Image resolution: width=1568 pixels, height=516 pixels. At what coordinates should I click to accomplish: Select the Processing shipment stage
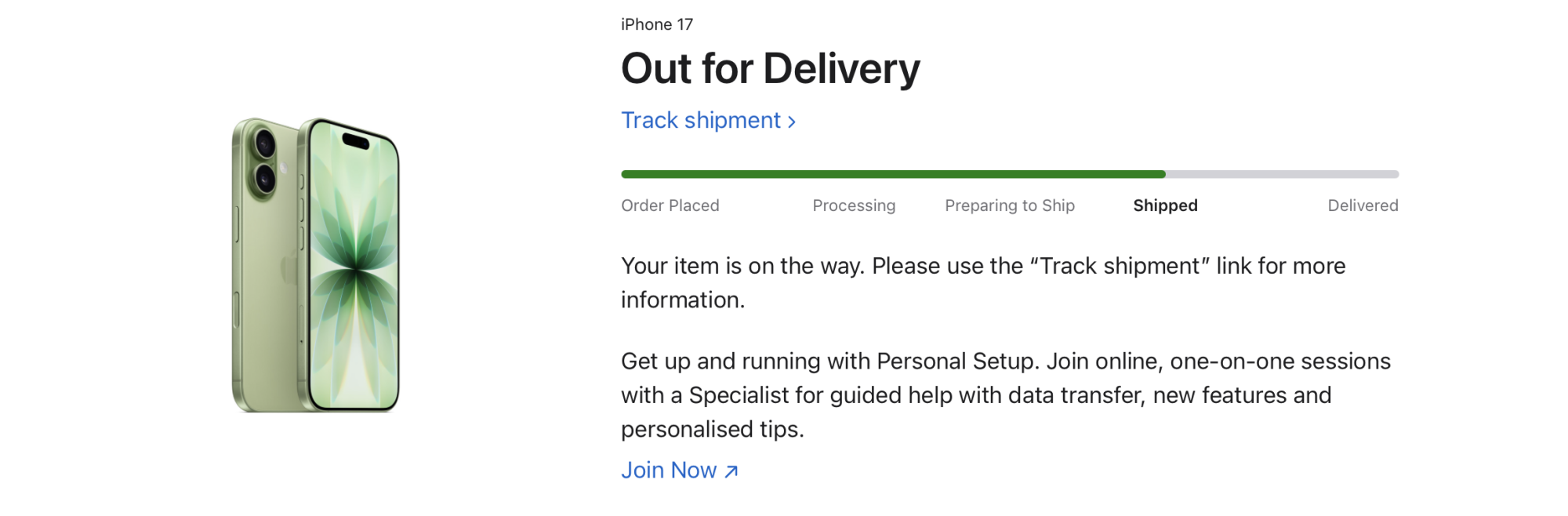tap(854, 205)
